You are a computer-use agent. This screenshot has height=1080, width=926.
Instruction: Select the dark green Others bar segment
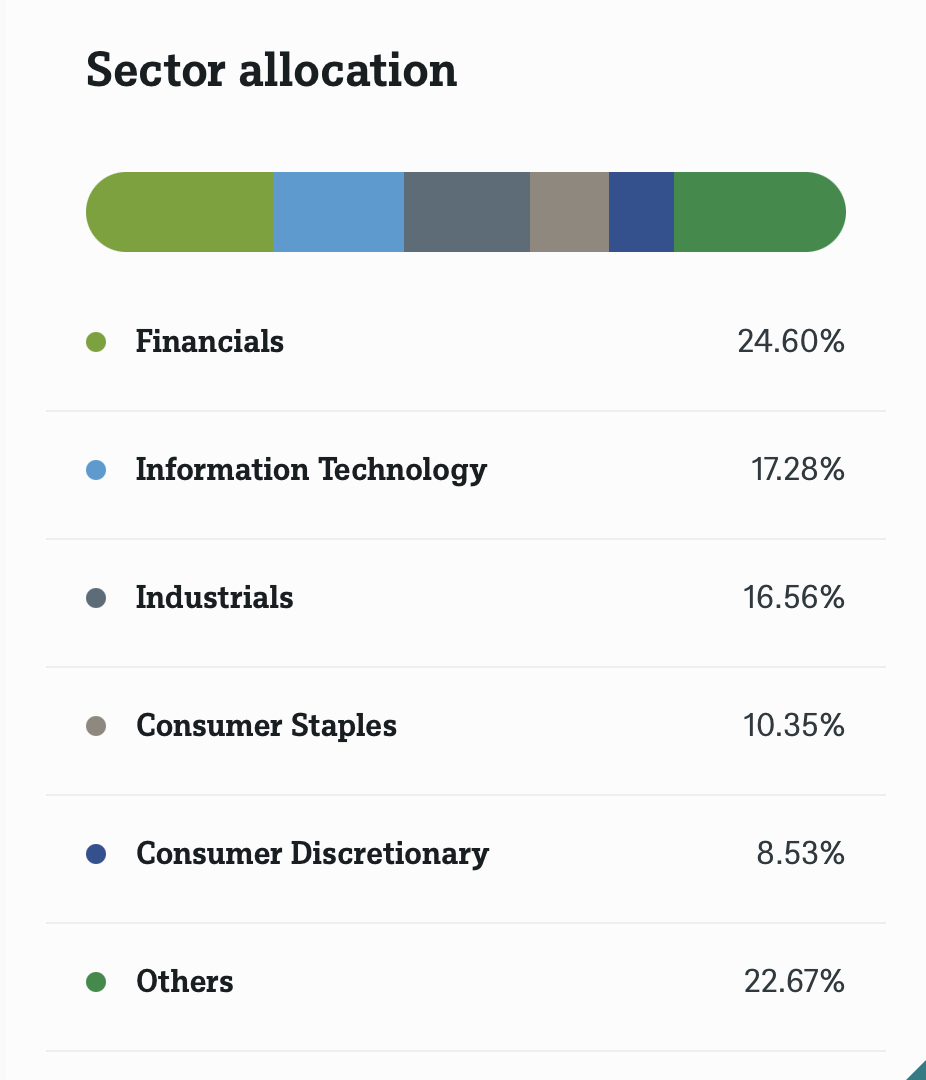(x=759, y=212)
